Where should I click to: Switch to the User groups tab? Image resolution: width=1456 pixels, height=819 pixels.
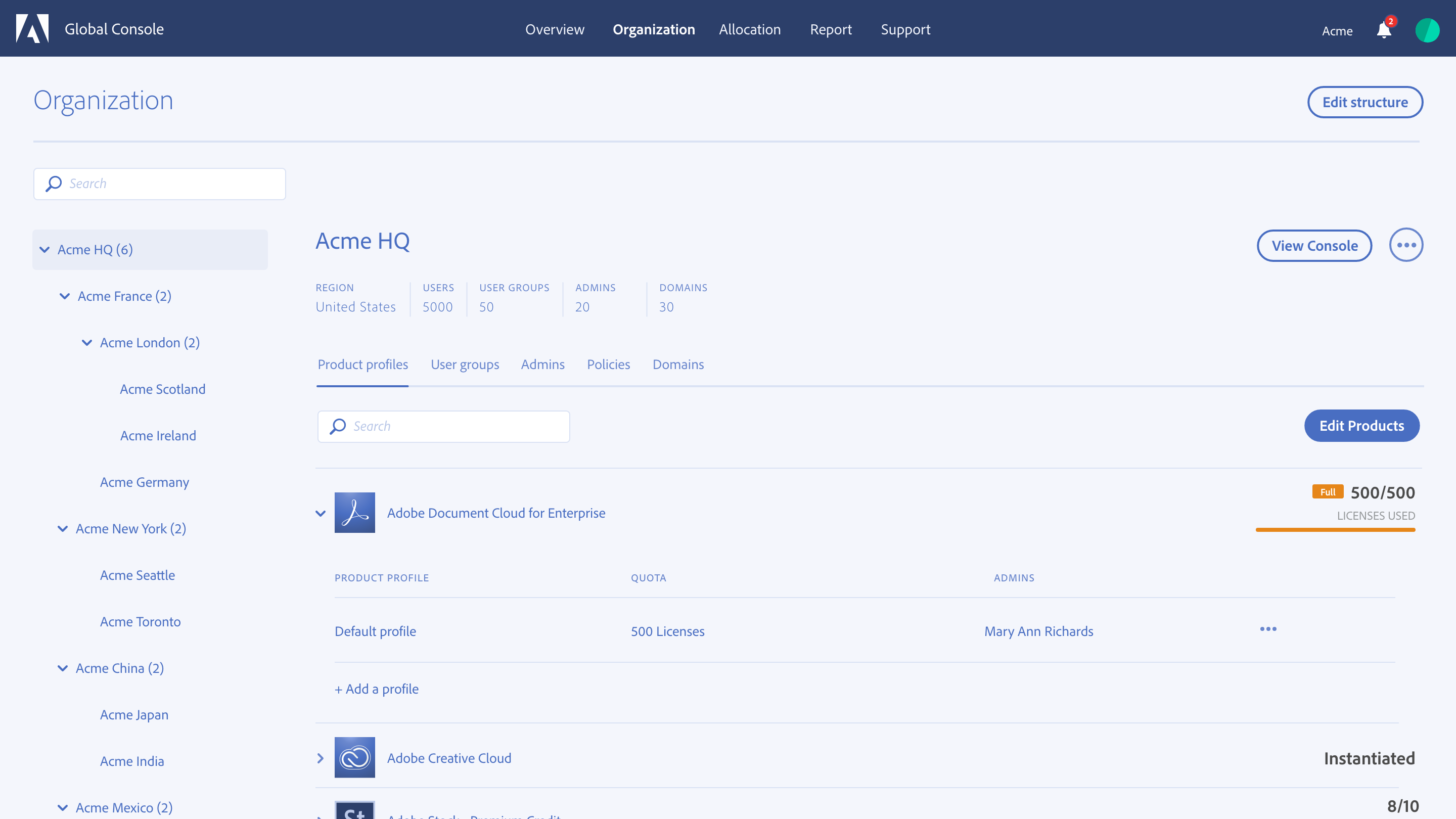pyautogui.click(x=465, y=365)
